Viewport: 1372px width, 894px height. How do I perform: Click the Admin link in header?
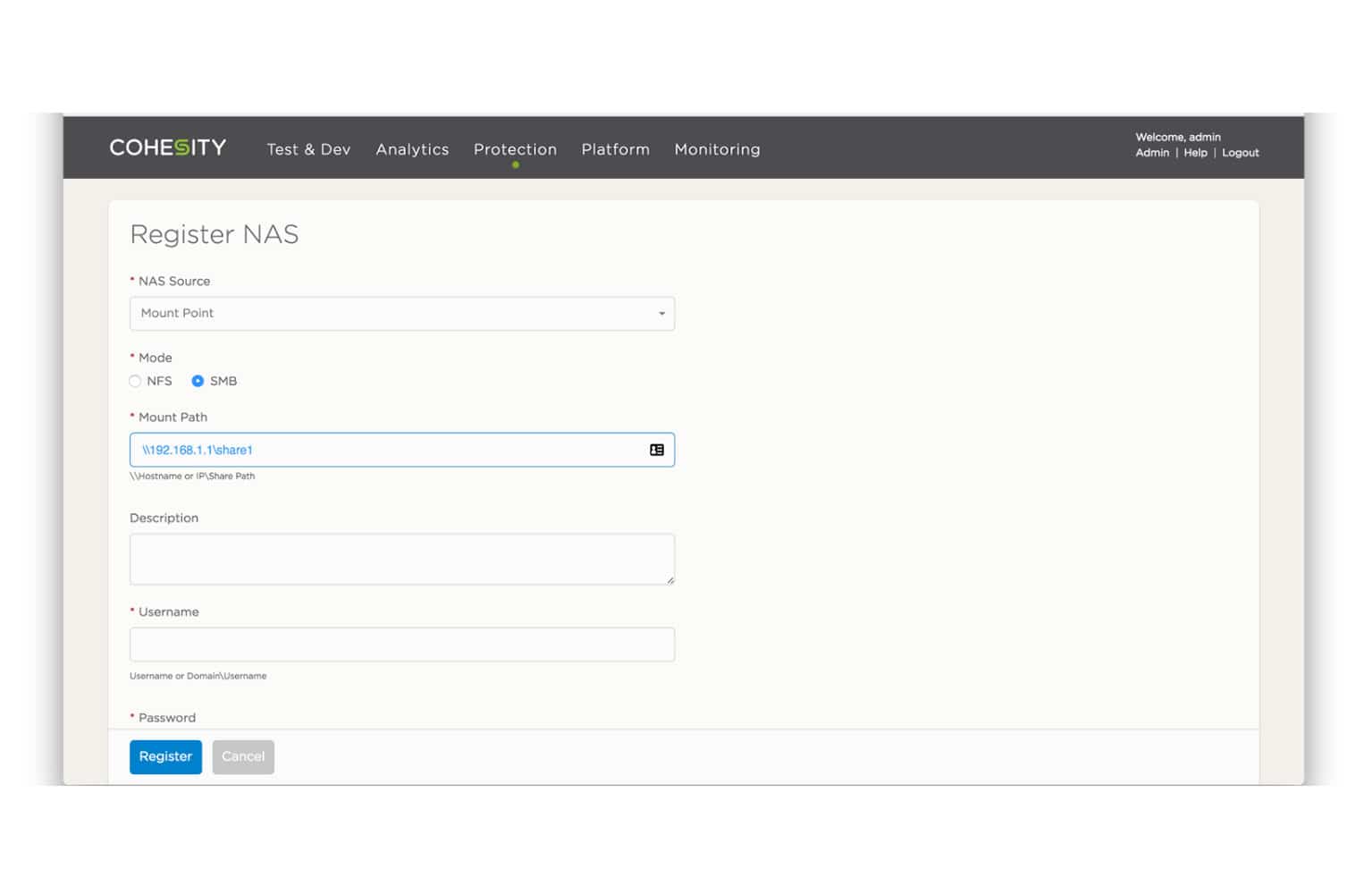pos(1152,153)
